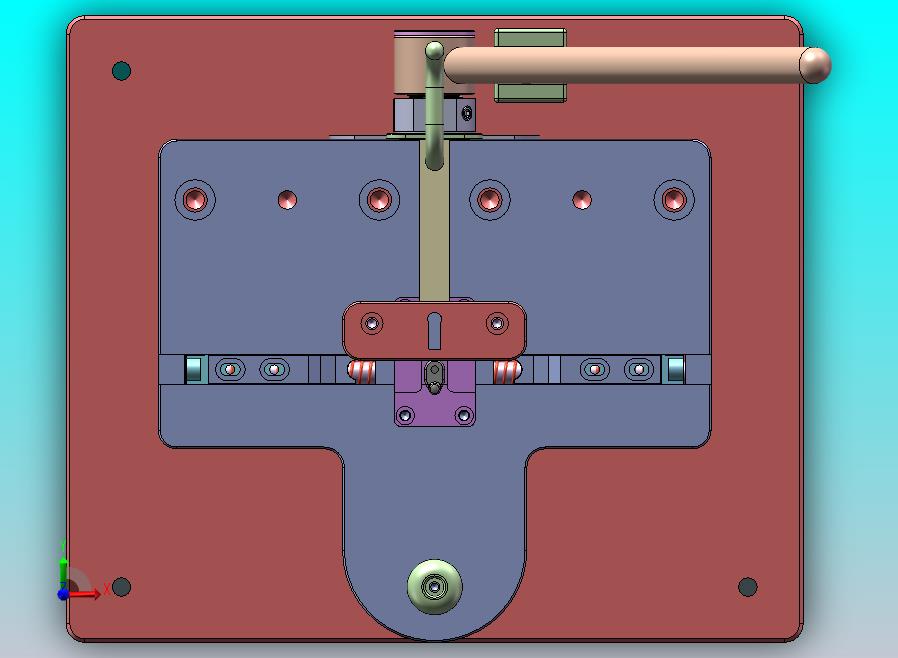Click the keyhole slot in the cover plate
The height and width of the screenshot is (658, 898).
[x=434, y=331]
